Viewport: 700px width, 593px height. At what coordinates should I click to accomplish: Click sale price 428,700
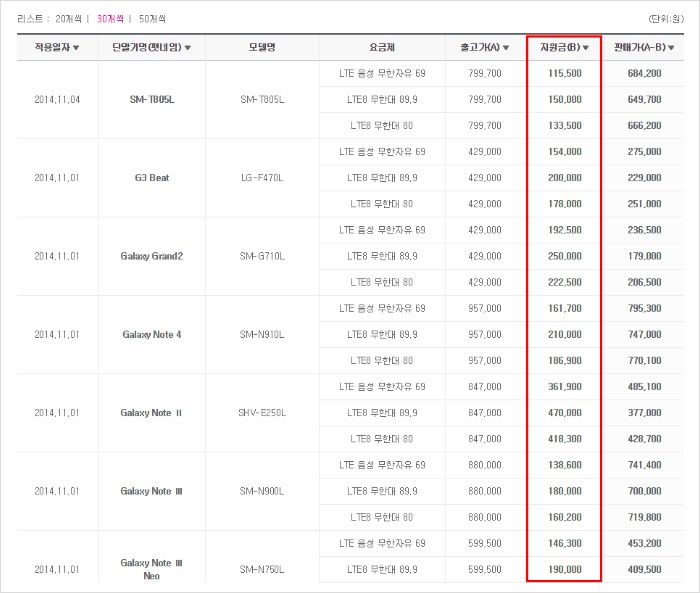pyautogui.click(x=644, y=439)
